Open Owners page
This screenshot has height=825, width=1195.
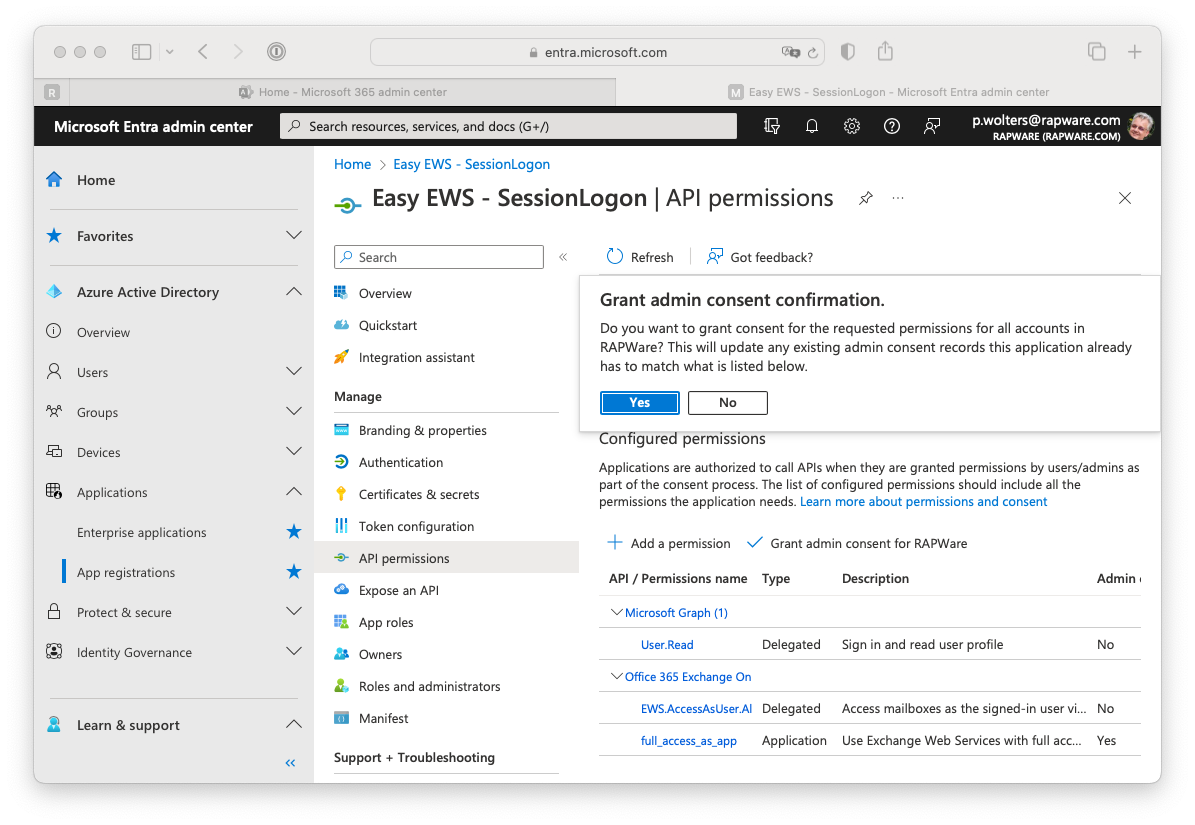tap(380, 654)
